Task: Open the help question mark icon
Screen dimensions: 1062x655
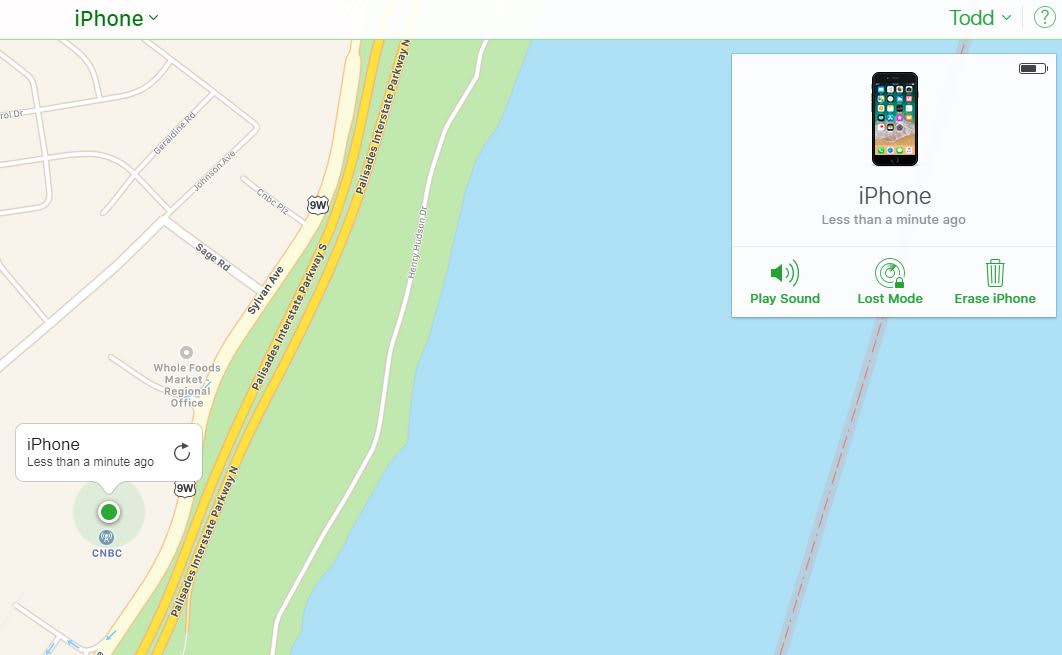Action: (1044, 18)
